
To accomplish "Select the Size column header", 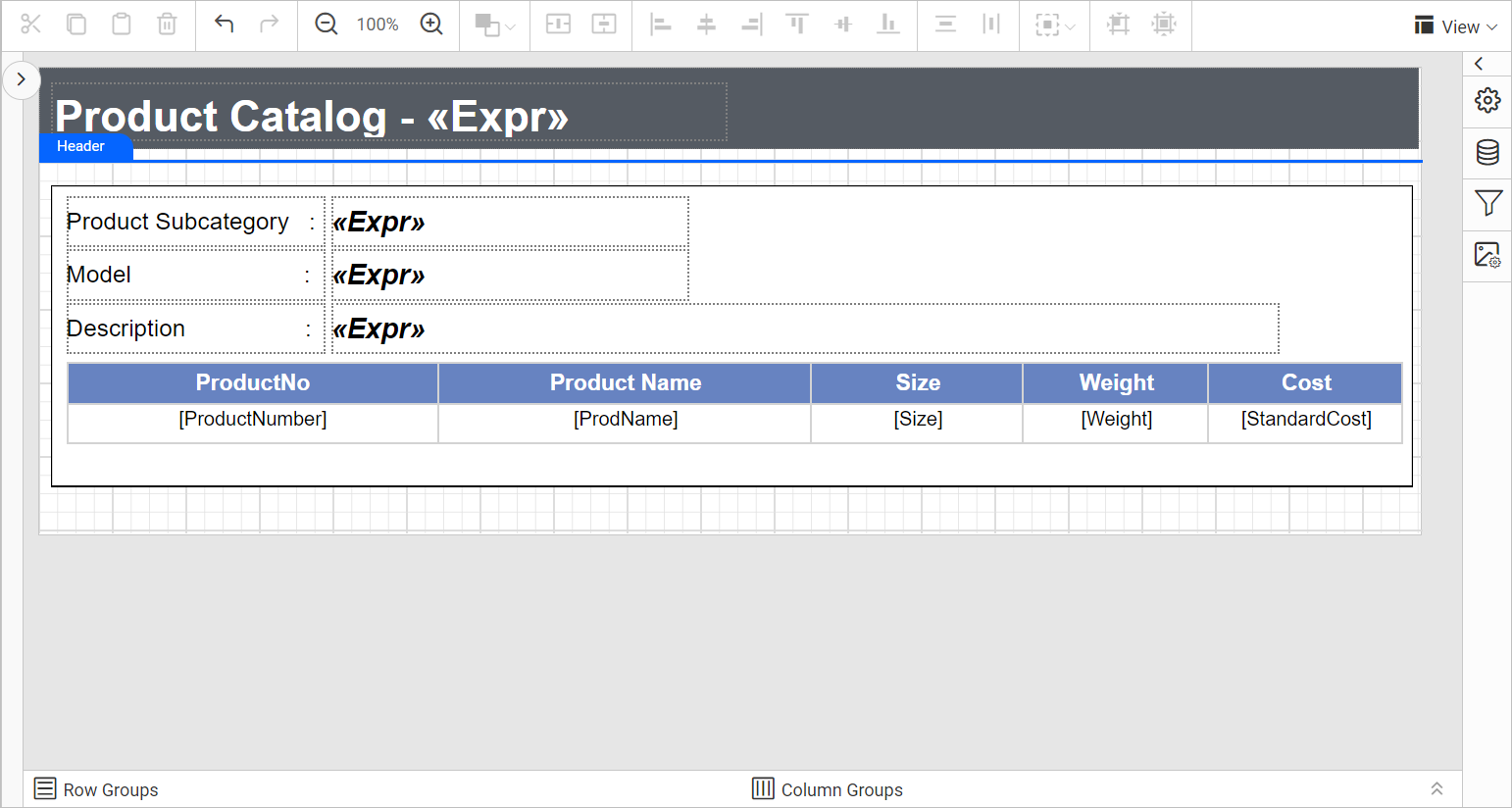I will [917, 383].
